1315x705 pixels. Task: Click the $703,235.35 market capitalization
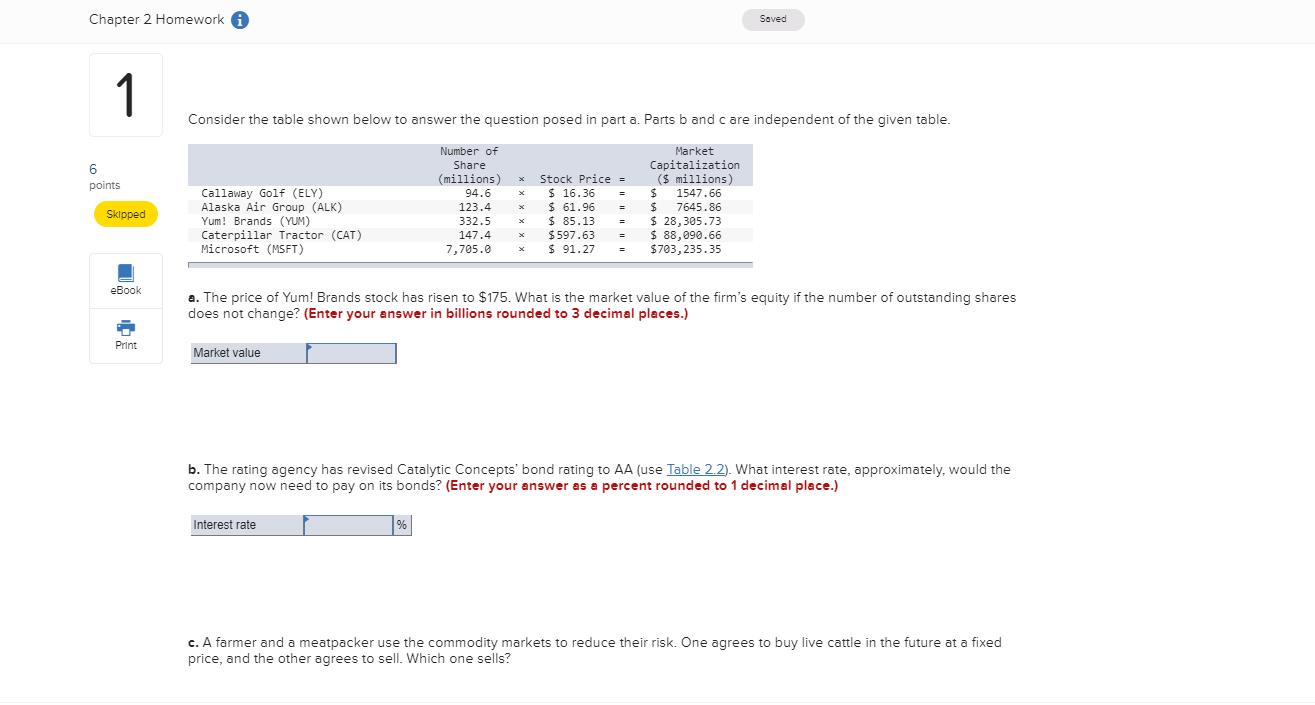(686, 249)
